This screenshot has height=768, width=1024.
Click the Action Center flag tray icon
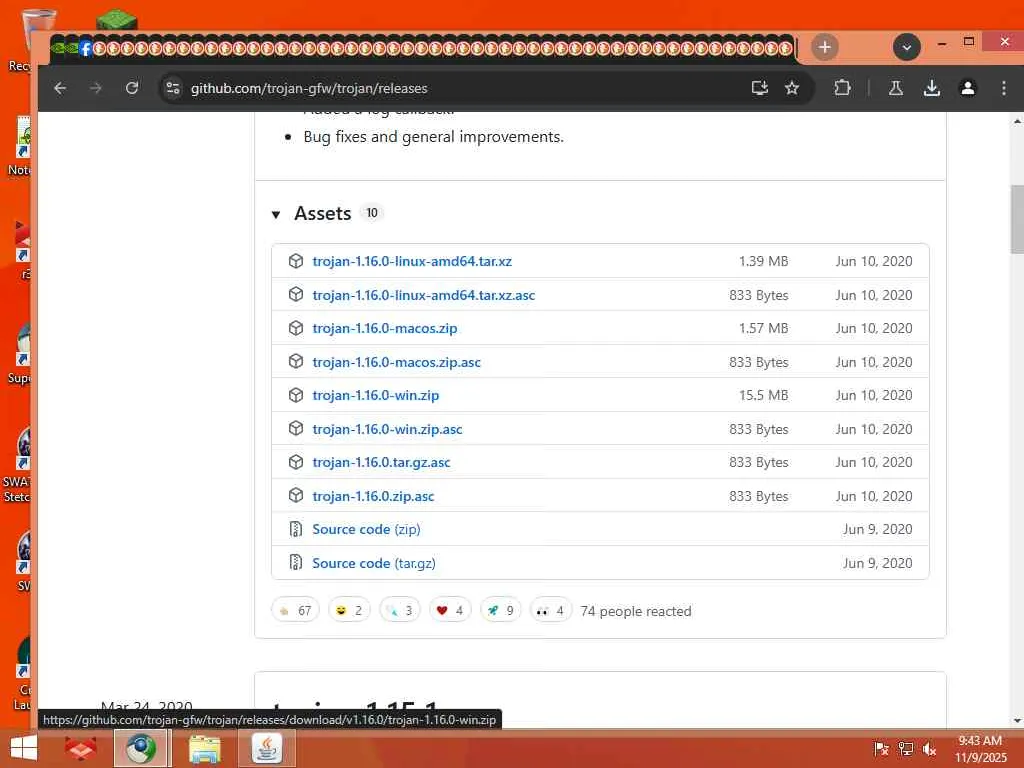880,748
